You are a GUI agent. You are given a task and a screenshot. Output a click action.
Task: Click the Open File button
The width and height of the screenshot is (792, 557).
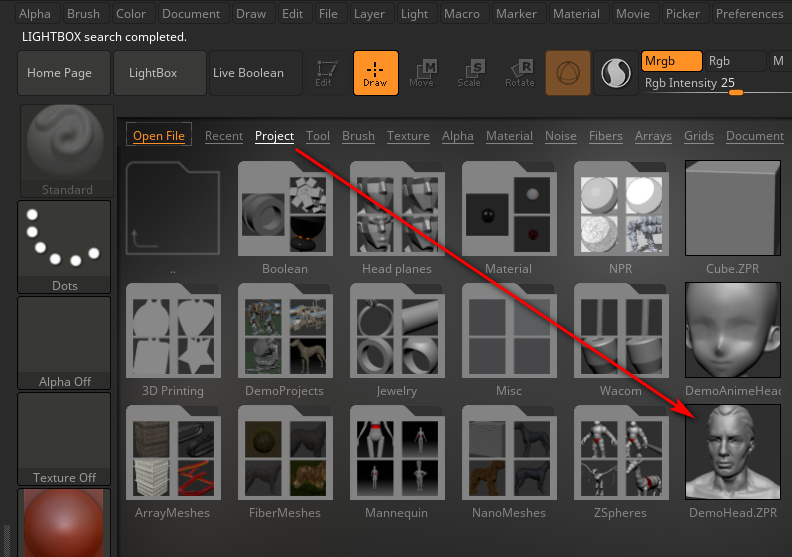[159, 136]
